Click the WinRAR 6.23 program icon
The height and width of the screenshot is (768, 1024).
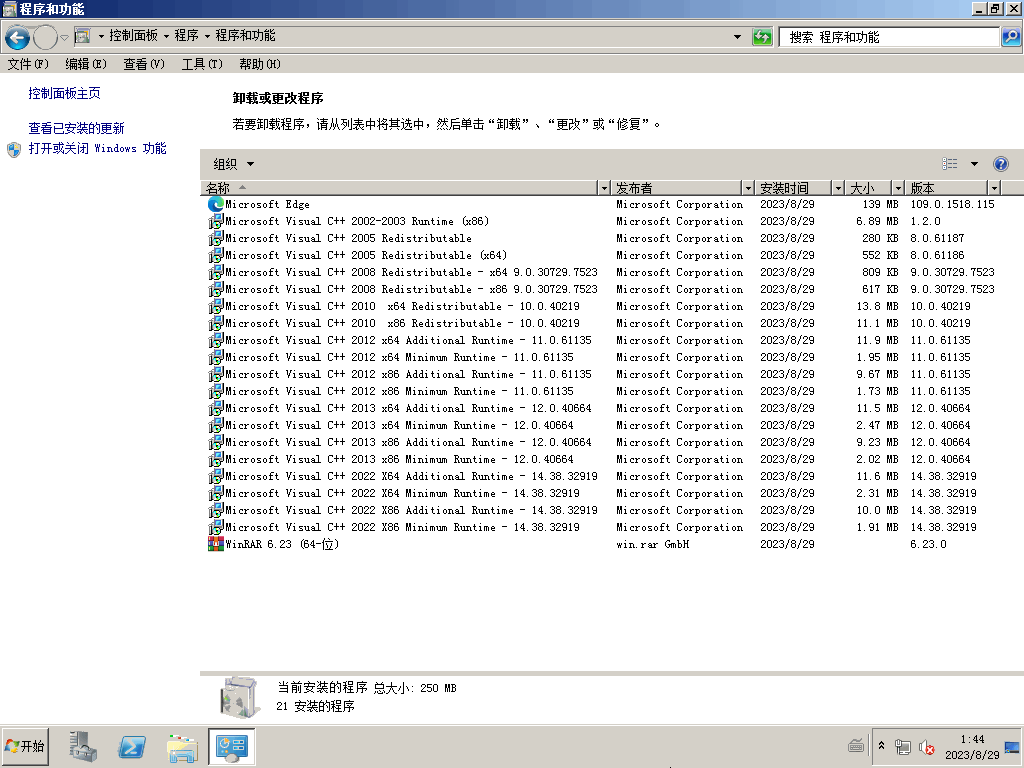point(215,544)
